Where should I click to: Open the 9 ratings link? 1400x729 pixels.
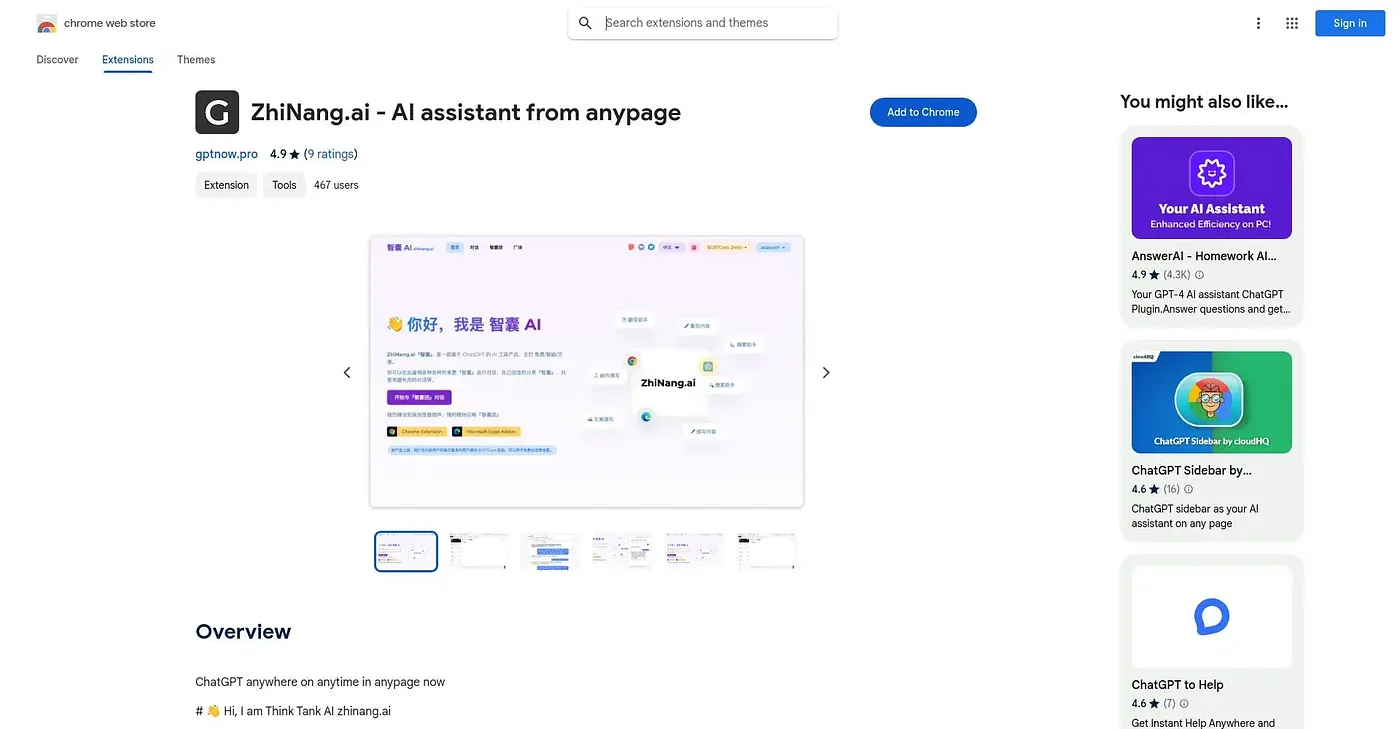(x=330, y=154)
